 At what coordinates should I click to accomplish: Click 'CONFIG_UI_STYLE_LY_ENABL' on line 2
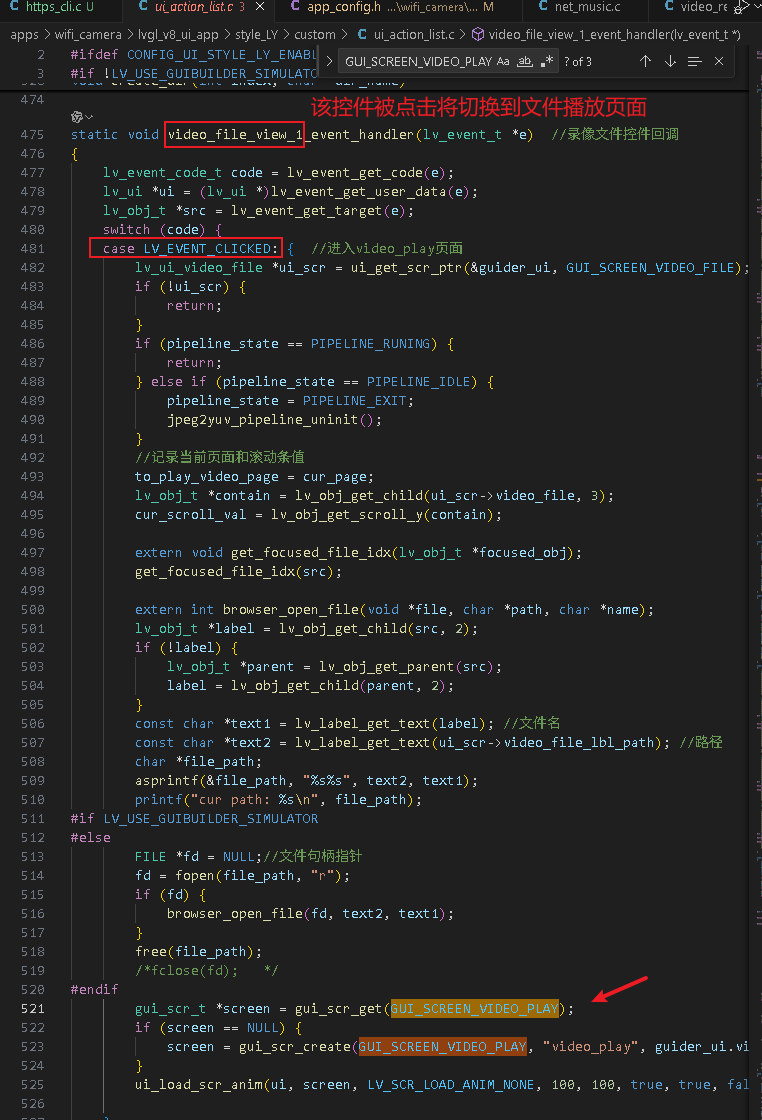click(x=222, y=54)
